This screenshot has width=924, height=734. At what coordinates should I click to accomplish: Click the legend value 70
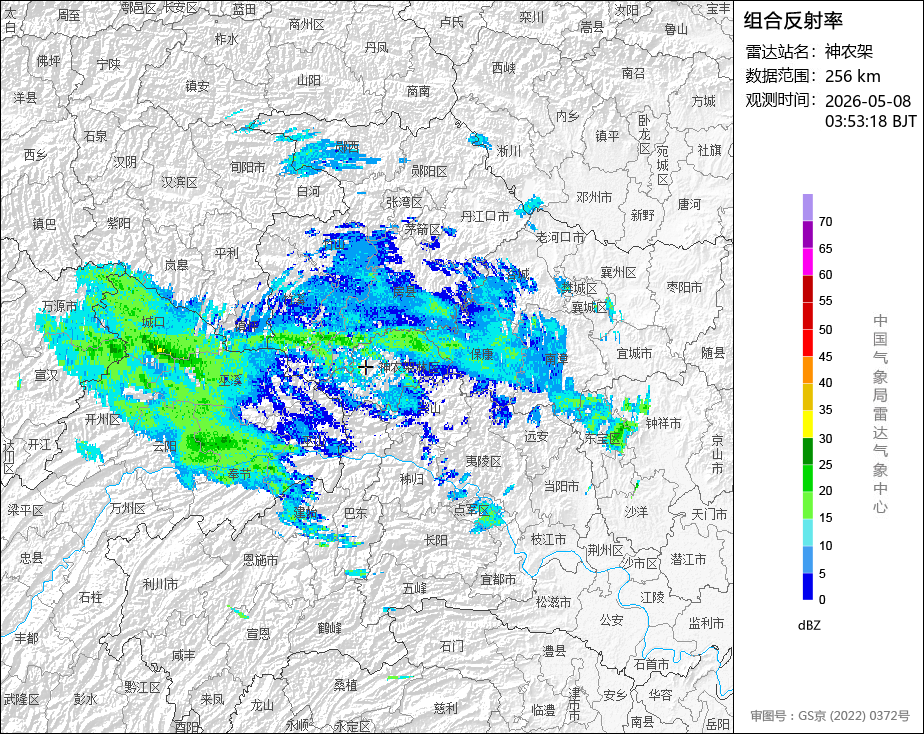coord(825,221)
